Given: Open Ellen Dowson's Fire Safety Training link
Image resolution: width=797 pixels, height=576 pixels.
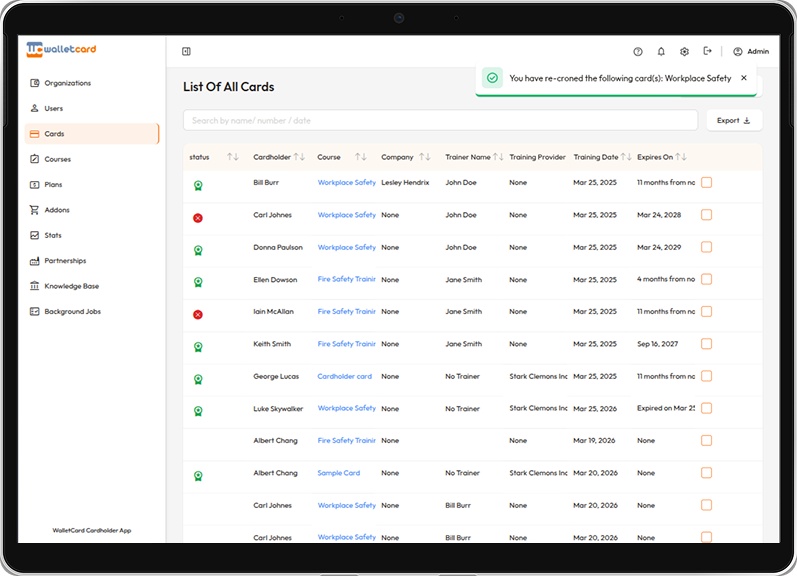Looking at the screenshot, I should pos(347,279).
